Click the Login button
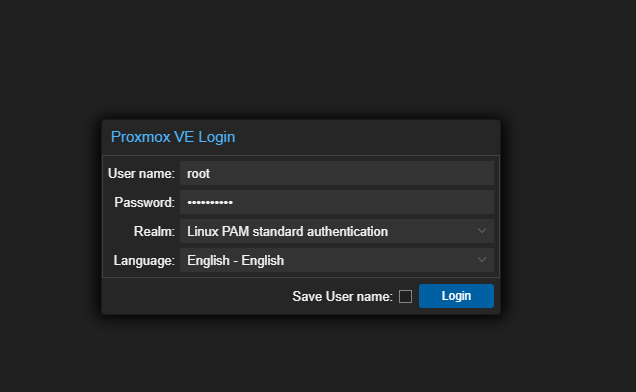636x392 pixels. pos(456,296)
